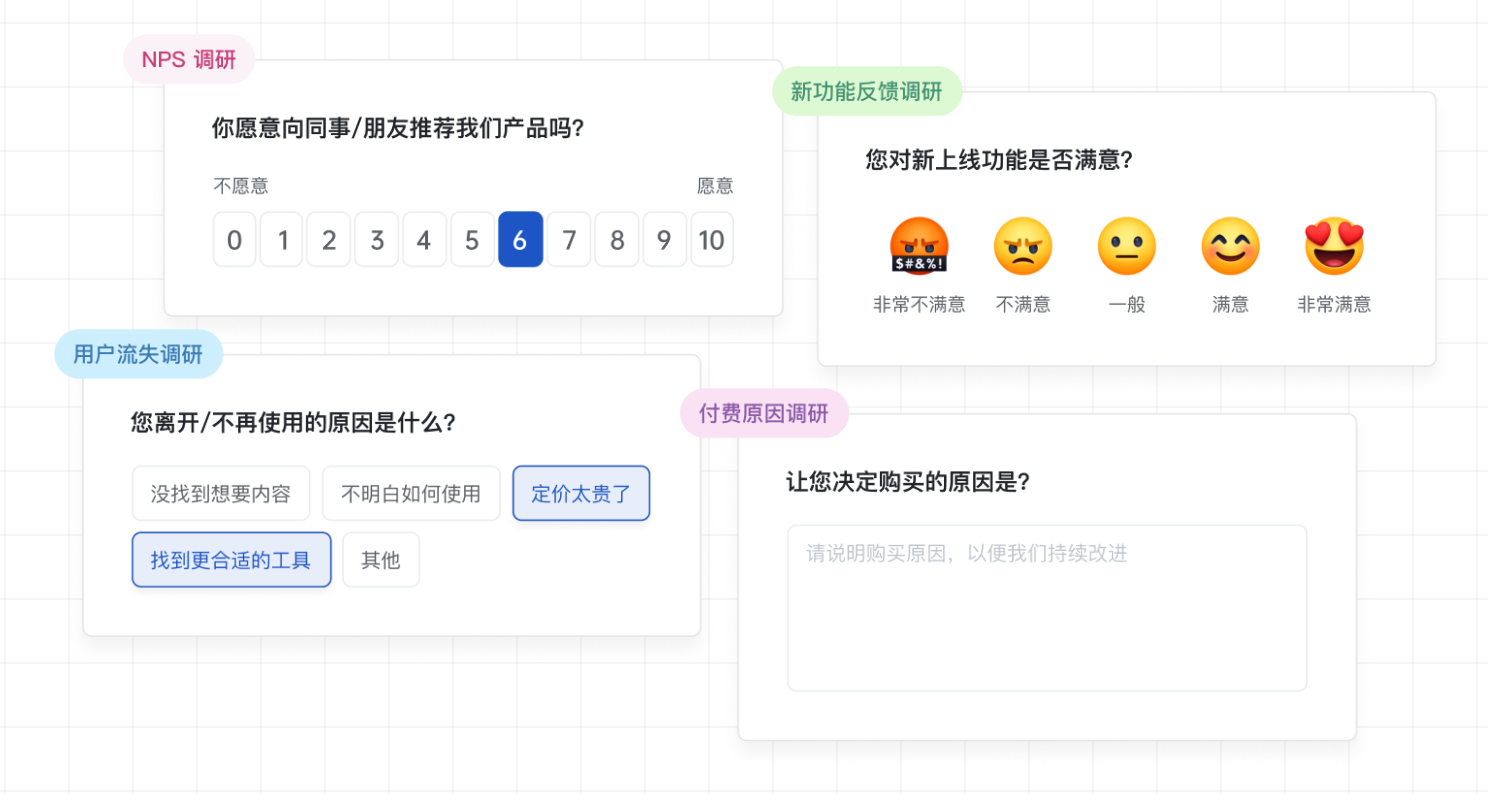Select NPS score 5

(x=473, y=240)
